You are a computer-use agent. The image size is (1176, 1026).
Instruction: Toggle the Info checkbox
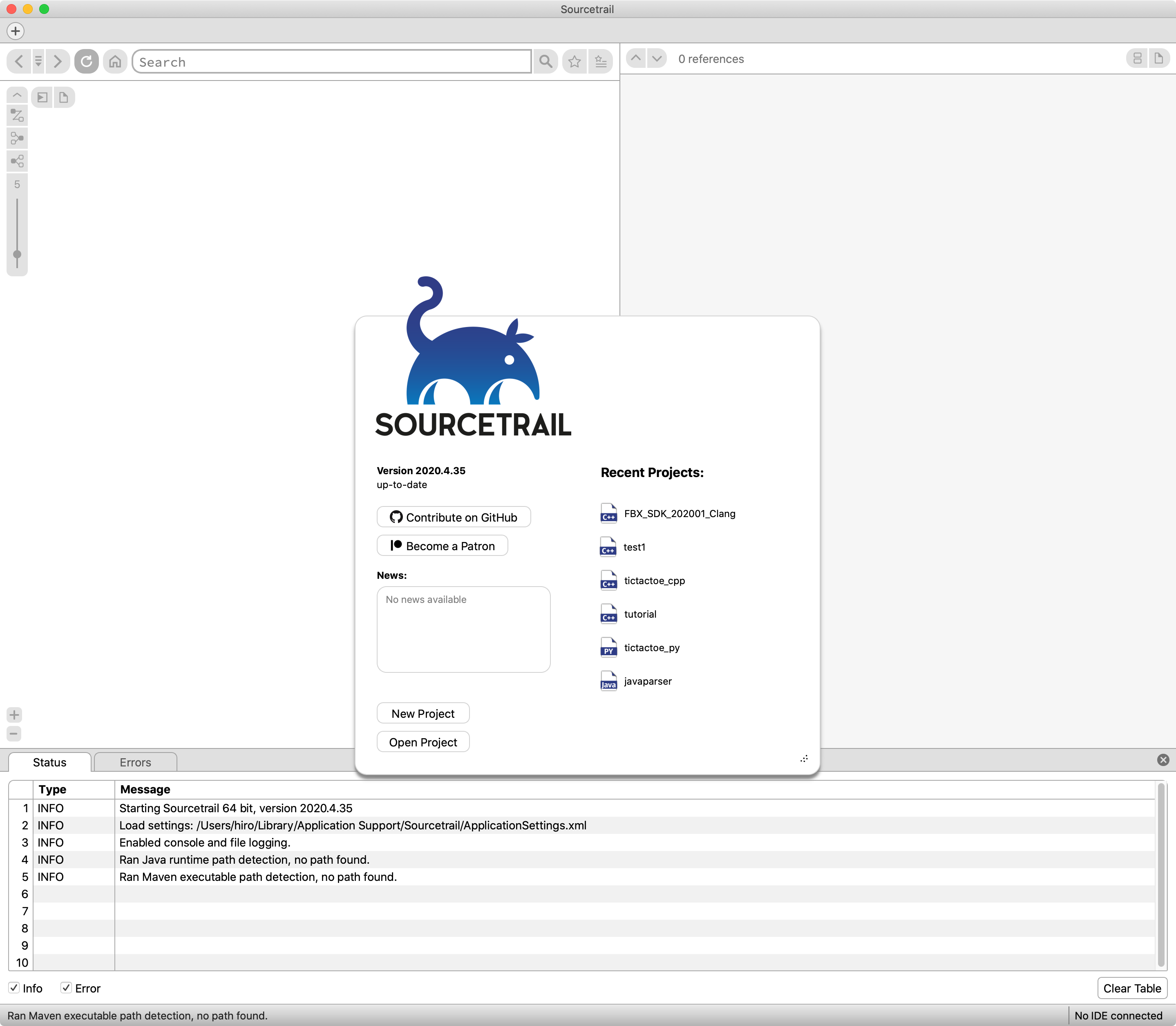pos(14,988)
